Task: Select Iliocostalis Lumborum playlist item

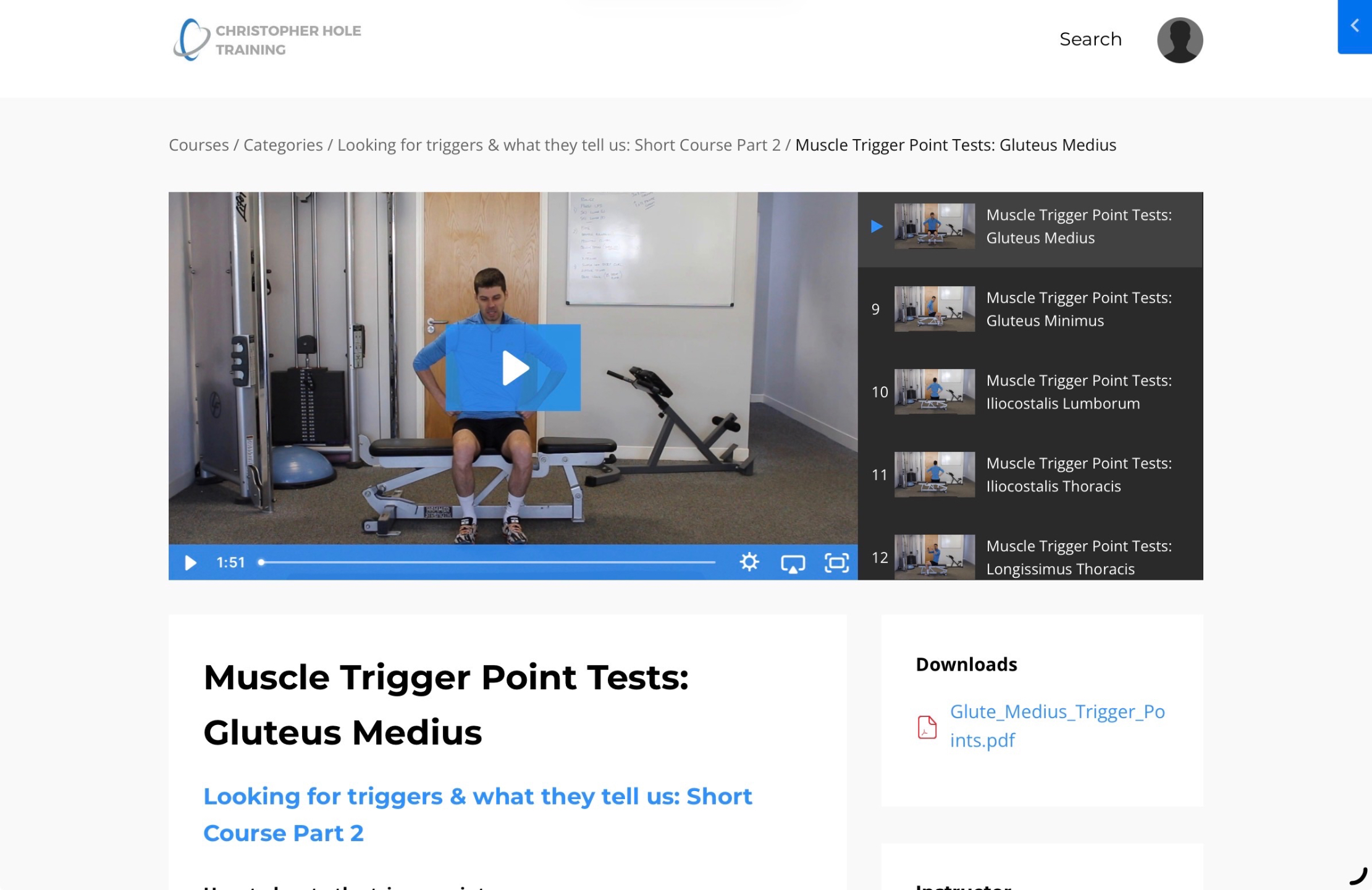Action: [x=1030, y=392]
